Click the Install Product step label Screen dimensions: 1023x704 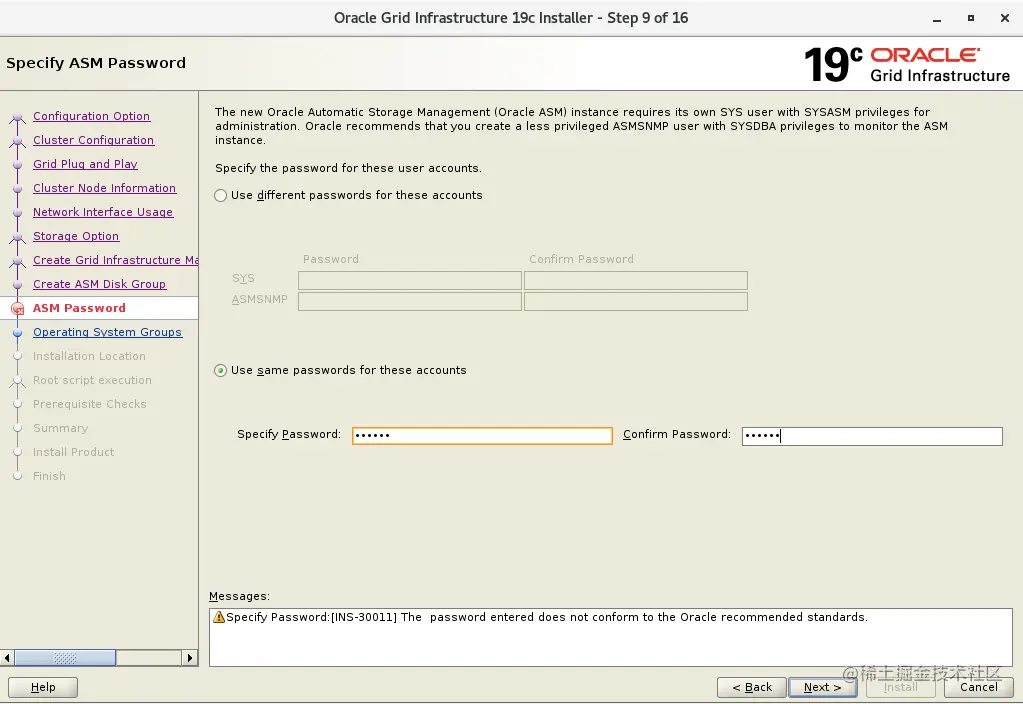coord(73,452)
